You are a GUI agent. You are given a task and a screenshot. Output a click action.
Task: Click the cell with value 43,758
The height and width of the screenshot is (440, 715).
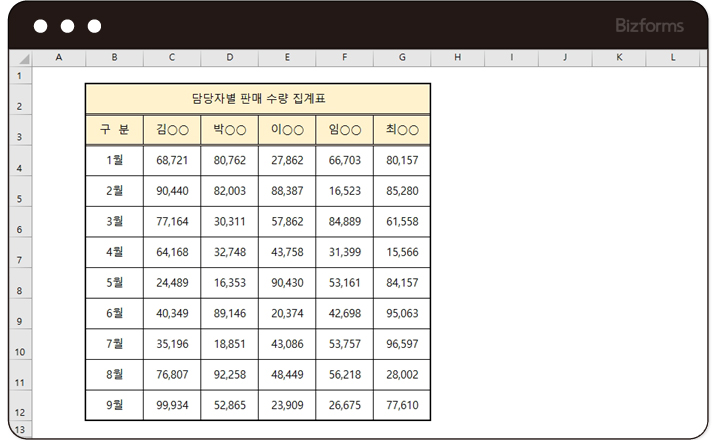pyautogui.click(x=287, y=252)
